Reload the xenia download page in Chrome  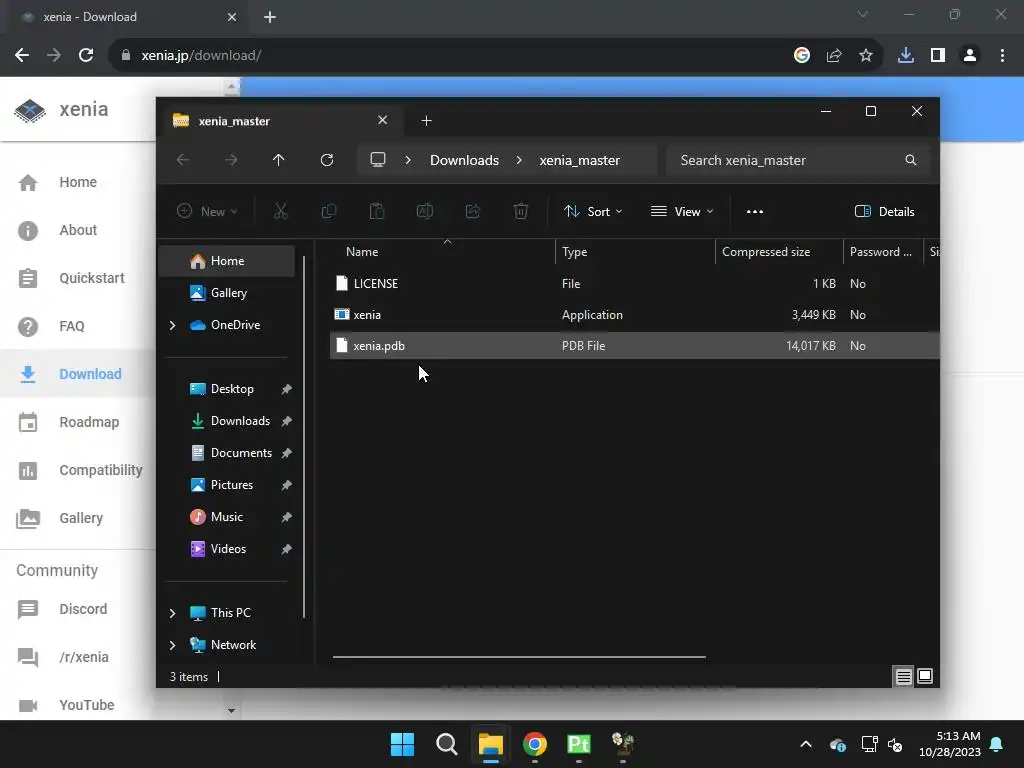(86, 56)
